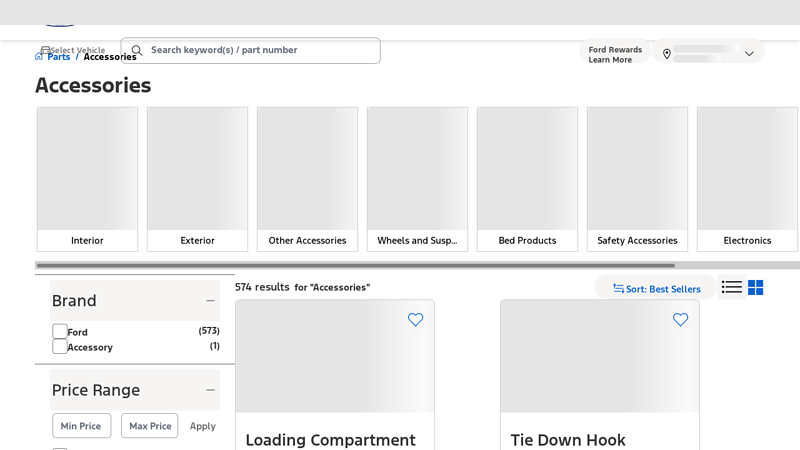
Task: Favorite the Tie Down Hook product
Action: click(x=680, y=320)
